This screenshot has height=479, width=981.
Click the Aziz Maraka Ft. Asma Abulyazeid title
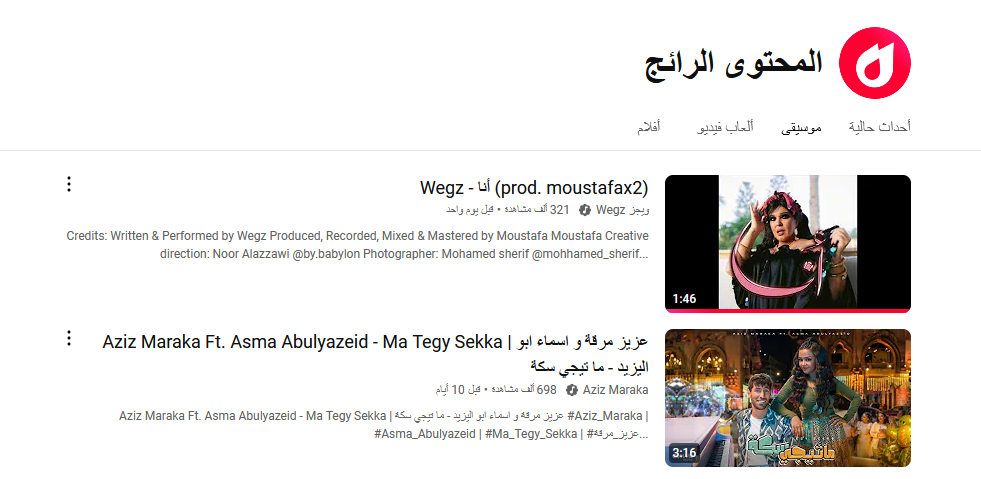376,342
